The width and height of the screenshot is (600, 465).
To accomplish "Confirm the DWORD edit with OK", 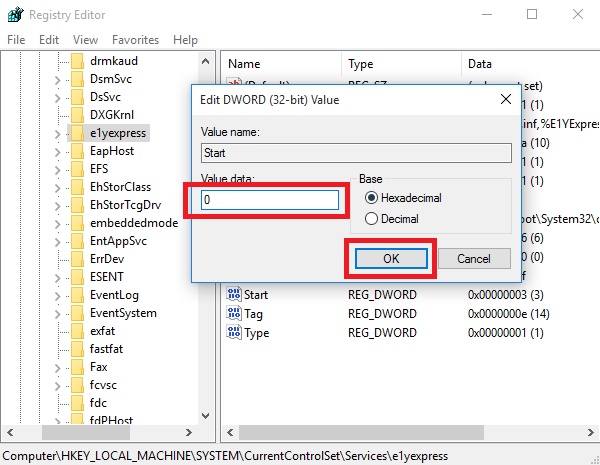I will point(391,259).
